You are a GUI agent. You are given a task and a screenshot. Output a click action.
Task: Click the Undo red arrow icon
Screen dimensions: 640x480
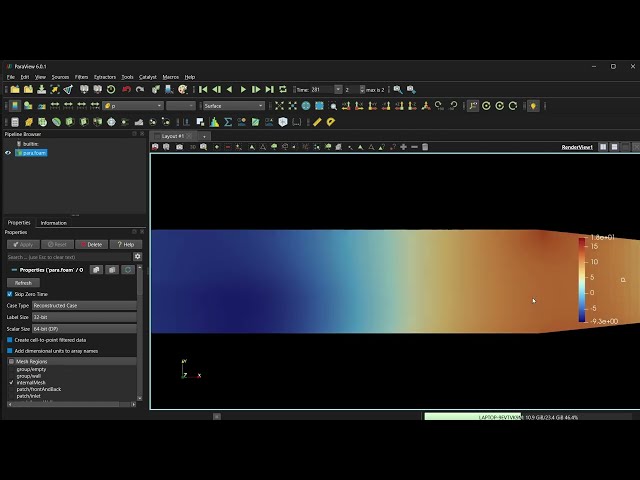pos(127,89)
